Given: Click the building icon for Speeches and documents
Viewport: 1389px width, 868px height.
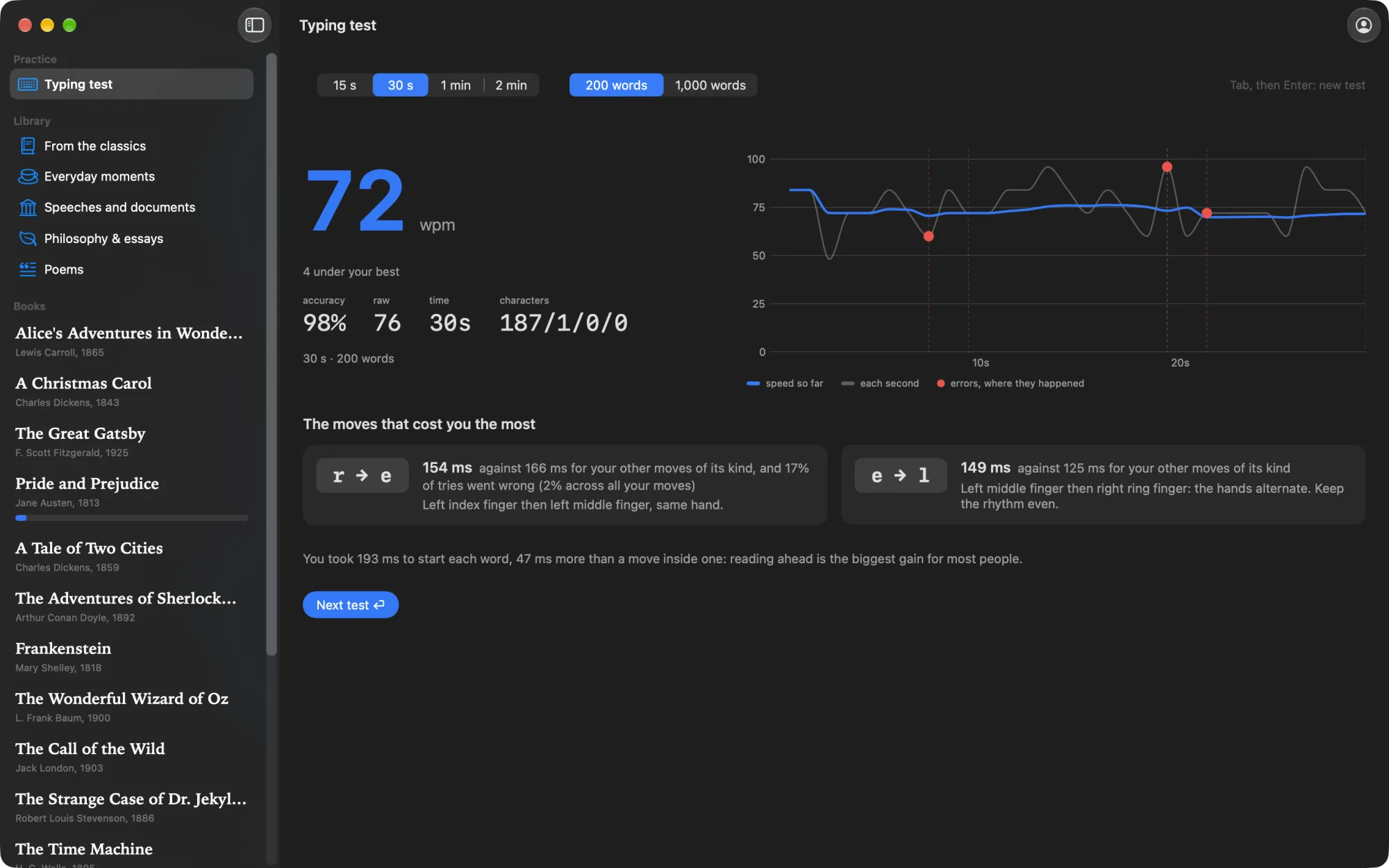Looking at the screenshot, I should (28, 207).
